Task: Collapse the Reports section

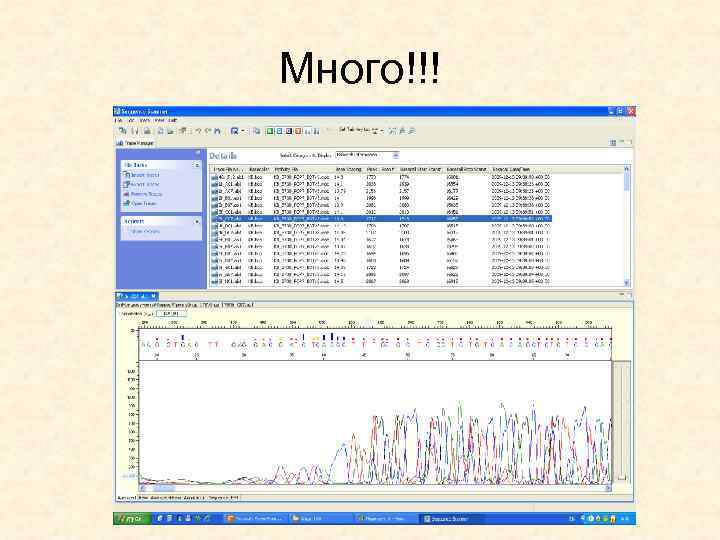Action: point(197,221)
